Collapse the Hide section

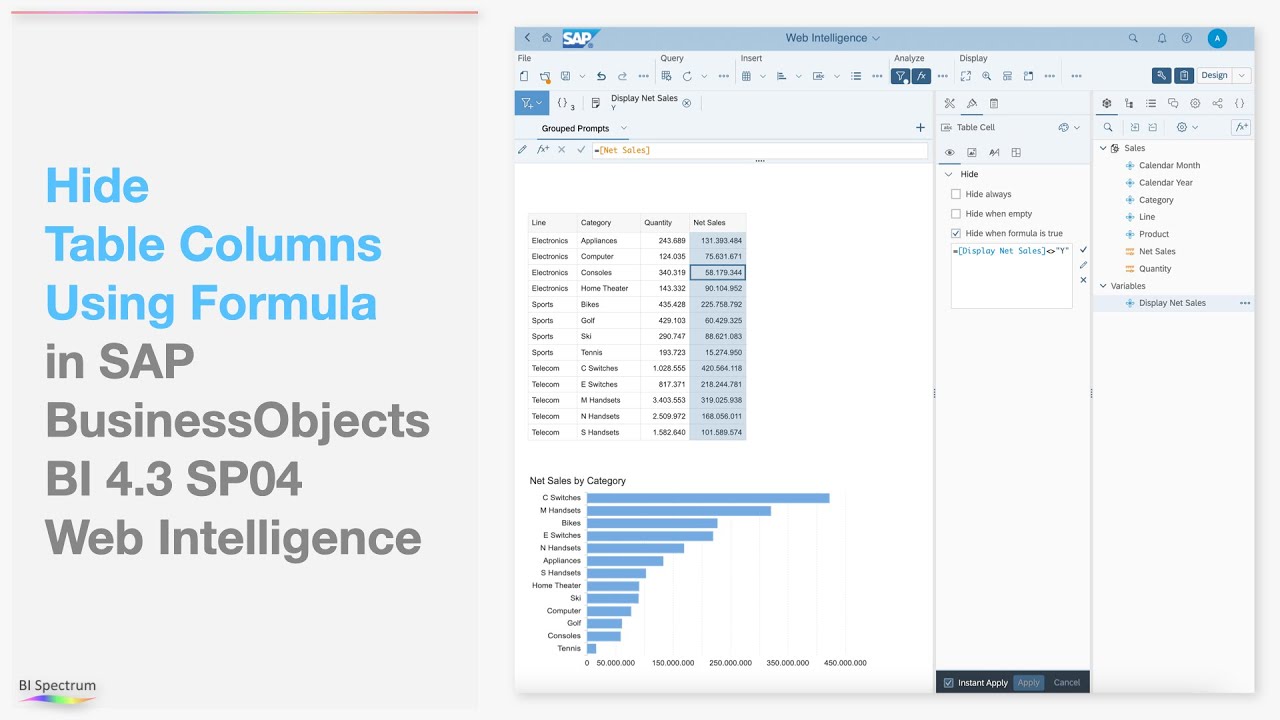coord(948,174)
